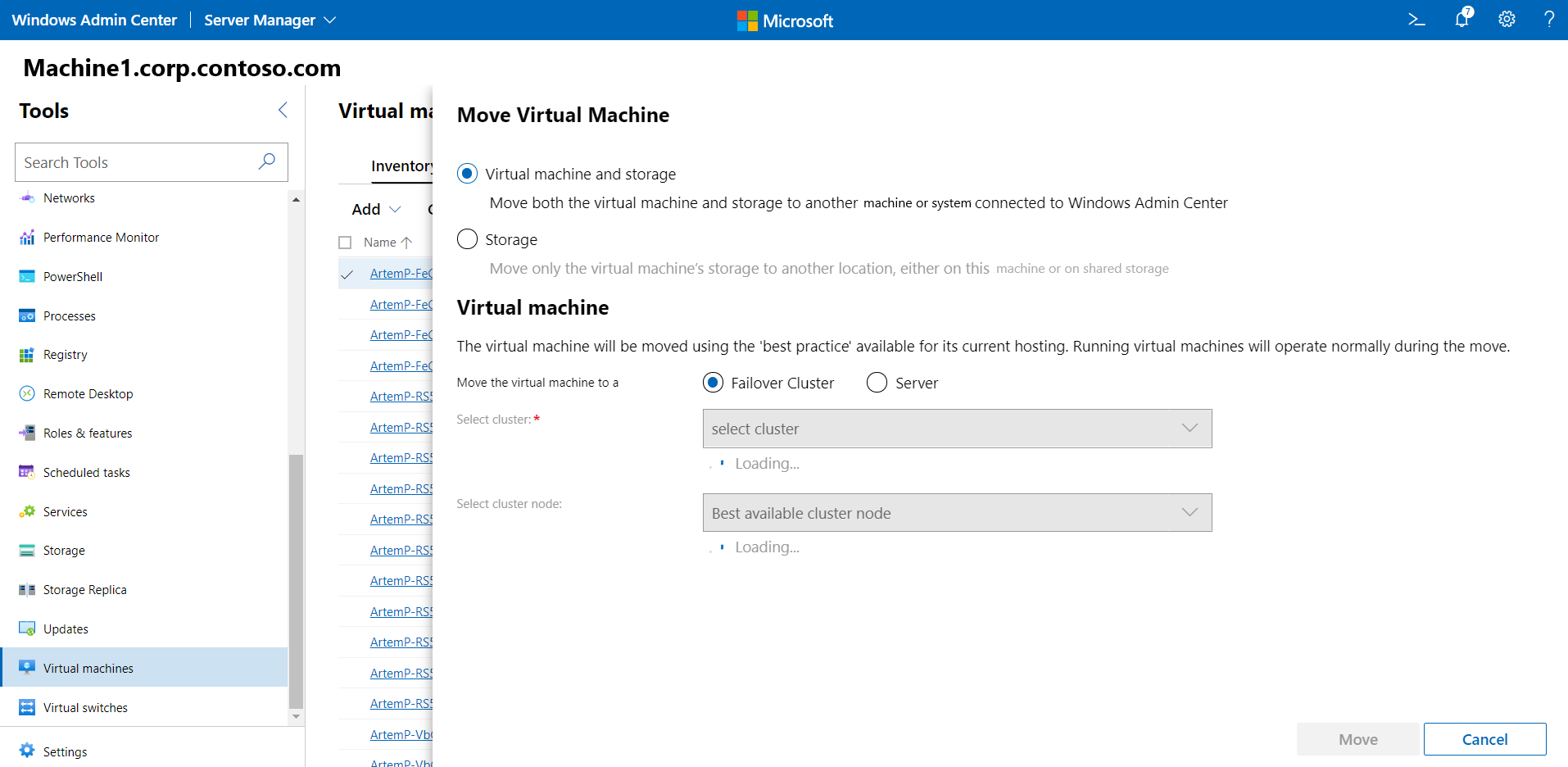Image resolution: width=1568 pixels, height=767 pixels.
Task: Select the Server radio button
Action: (877, 383)
